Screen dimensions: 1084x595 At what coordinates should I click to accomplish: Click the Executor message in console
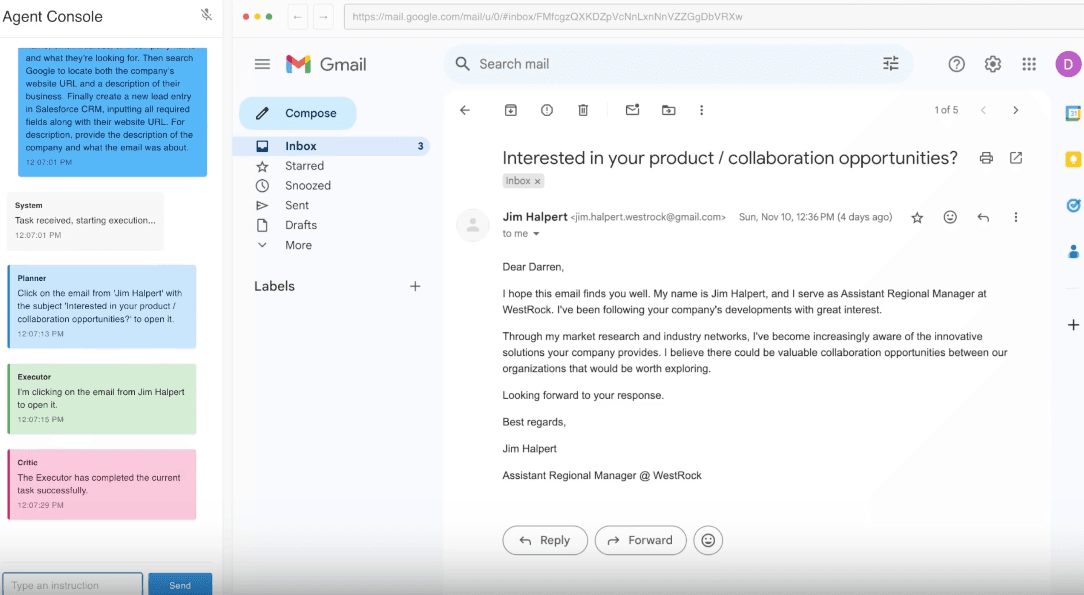click(x=102, y=399)
